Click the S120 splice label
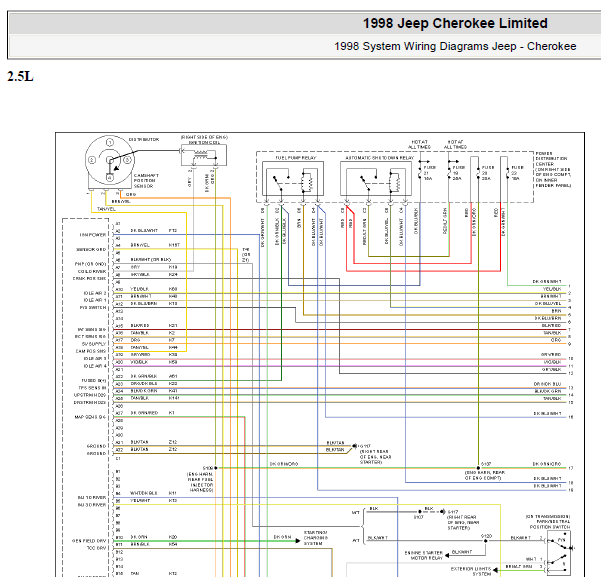Screen dimensions: 601x577 [486, 536]
